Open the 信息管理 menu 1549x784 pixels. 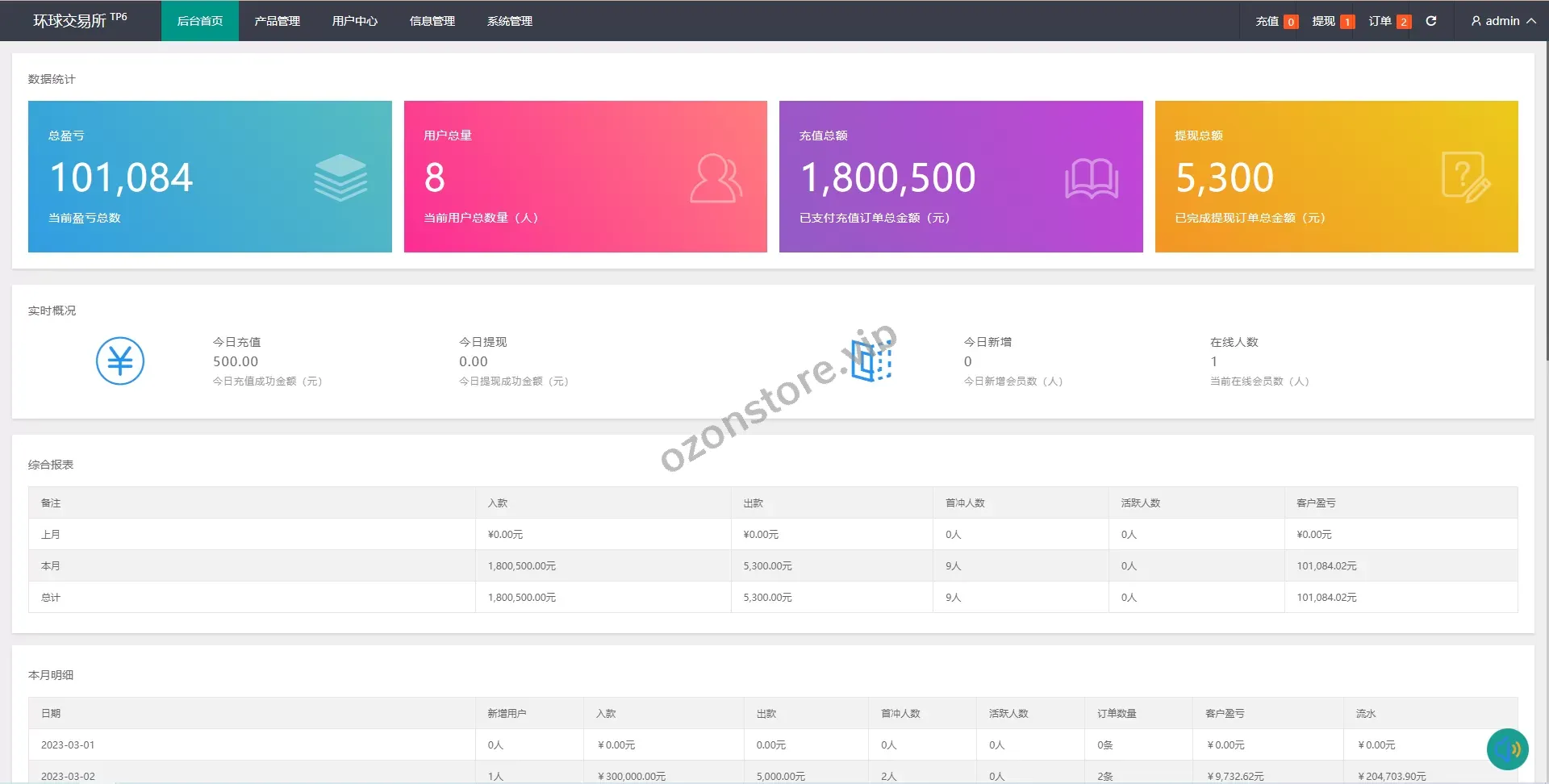pyautogui.click(x=432, y=21)
